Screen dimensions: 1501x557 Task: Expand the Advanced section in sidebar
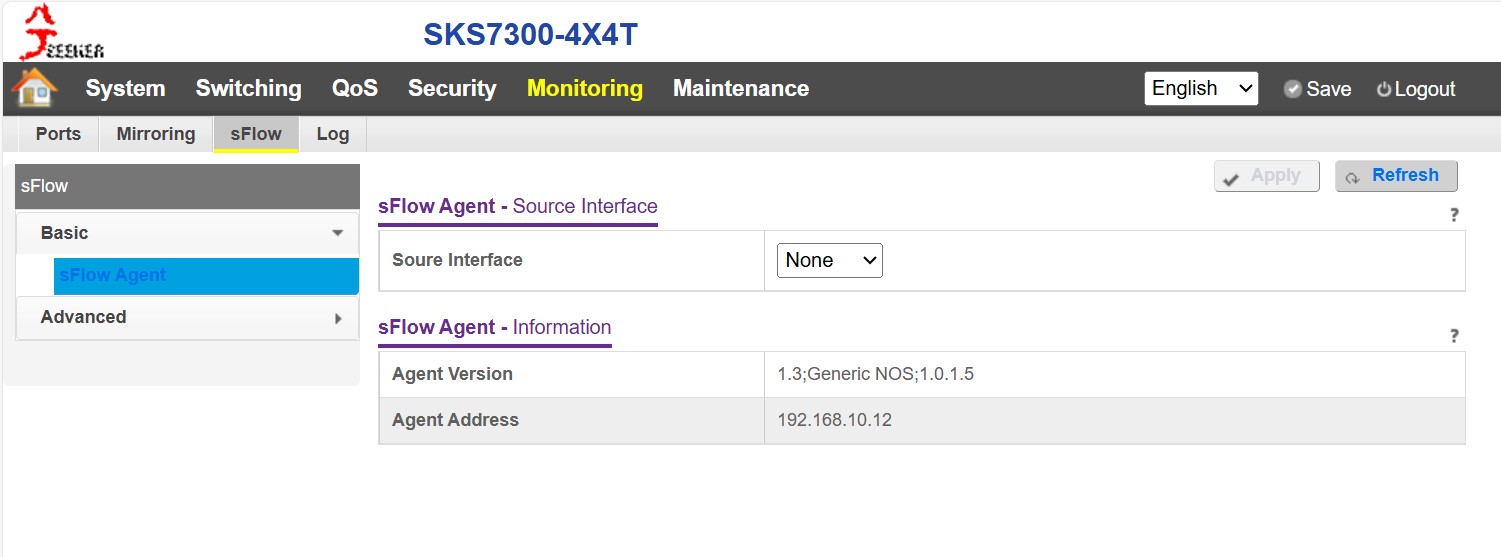(x=337, y=318)
